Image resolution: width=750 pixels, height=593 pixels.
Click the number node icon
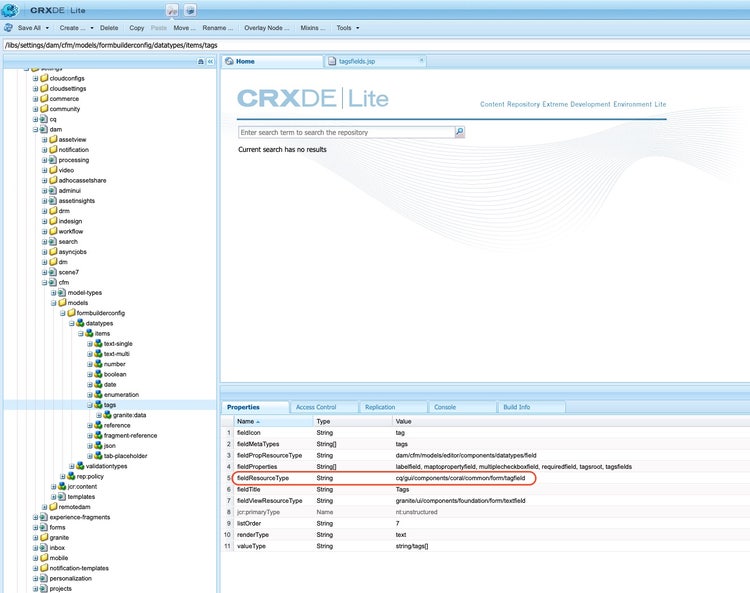(x=98, y=364)
